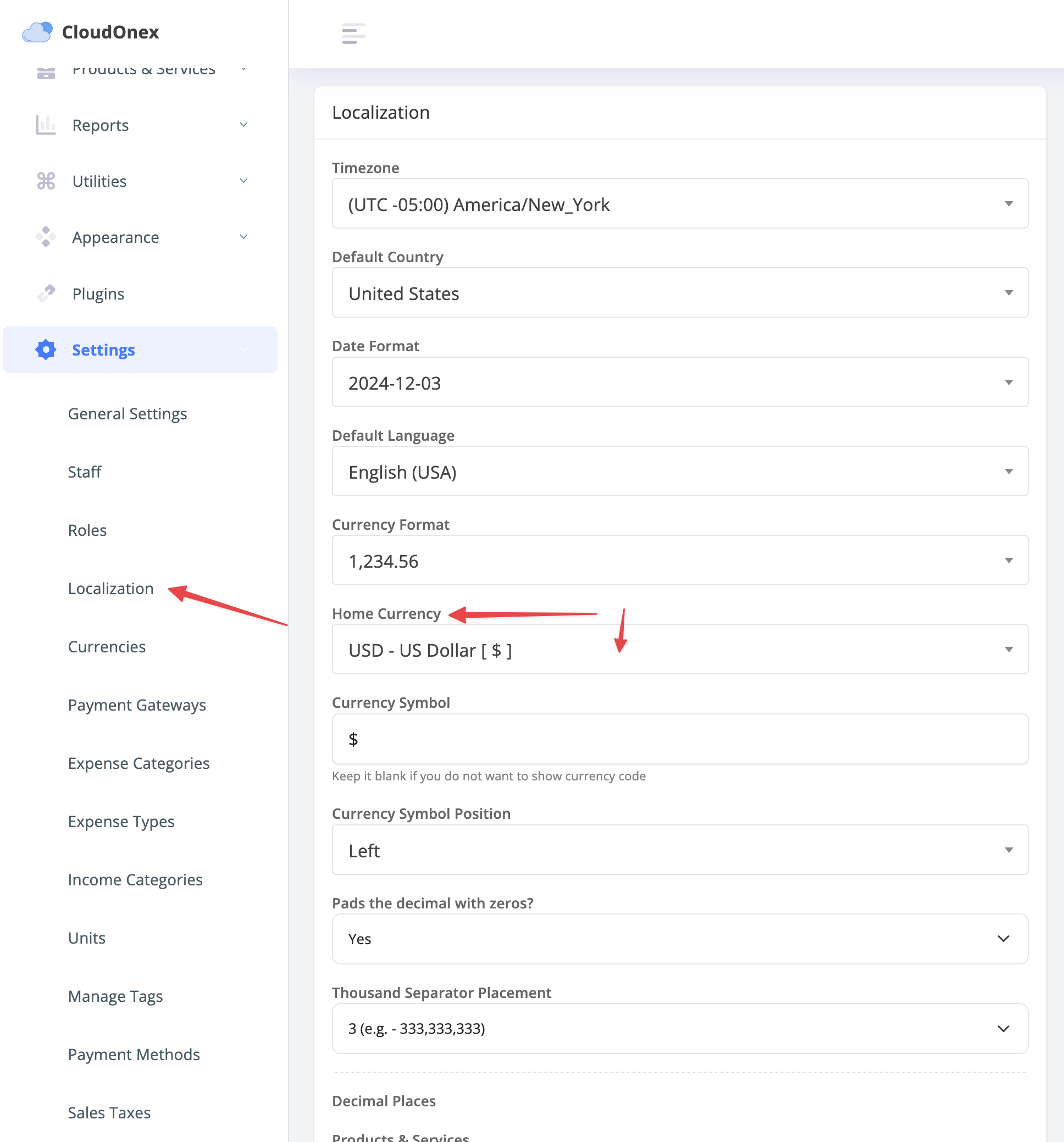This screenshot has height=1142, width=1064.
Task: Click the CloudOnex brand name
Action: 110,32
